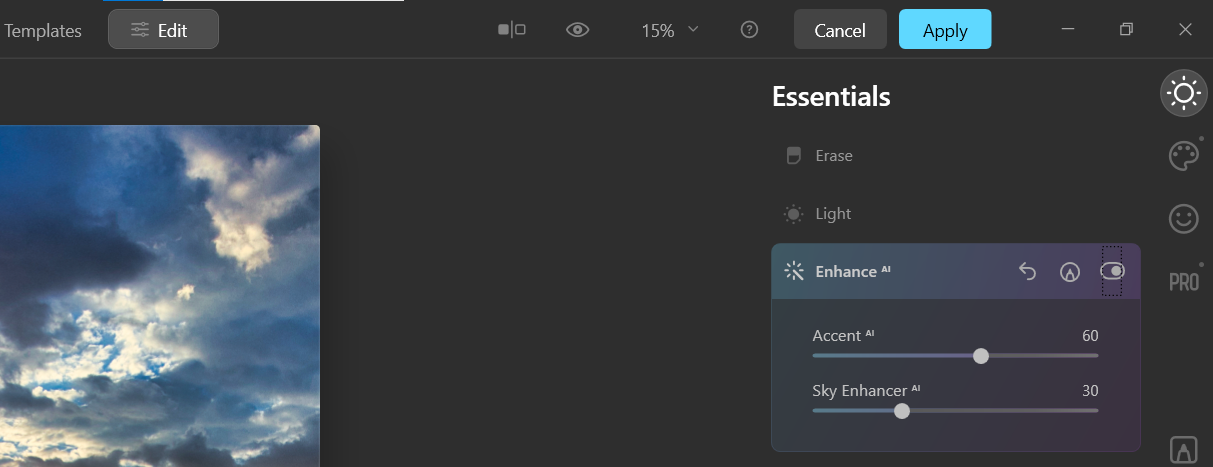Reset the Enhance AI adjustments arrow
The height and width of the screenshot is (467, 1213).
(1027, 271)
